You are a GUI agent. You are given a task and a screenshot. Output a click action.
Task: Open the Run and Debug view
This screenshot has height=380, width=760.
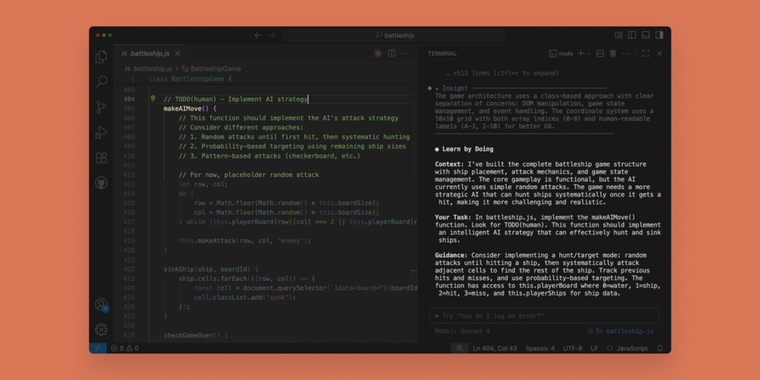tap(101, 132)
